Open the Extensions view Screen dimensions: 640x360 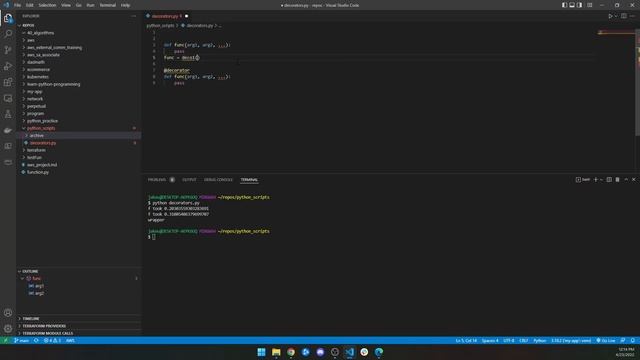point(8,82)
